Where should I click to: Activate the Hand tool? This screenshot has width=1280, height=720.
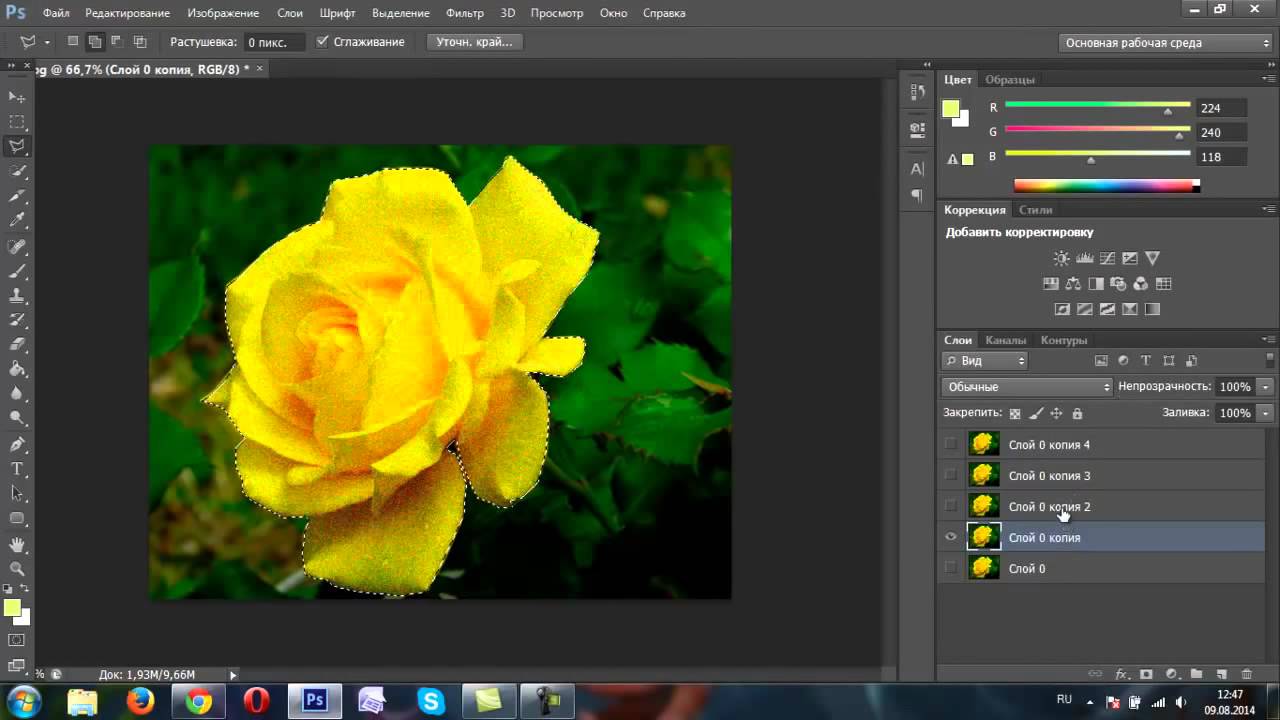pyautogui.click(x=17, y=545)
